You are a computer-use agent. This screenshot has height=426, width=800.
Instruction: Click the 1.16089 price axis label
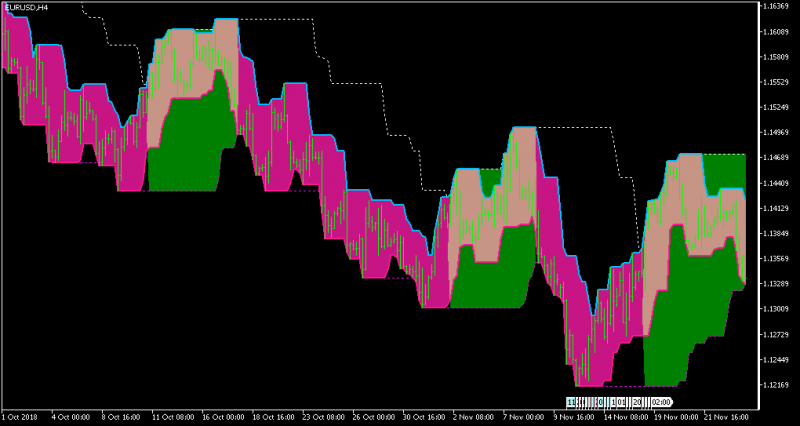[774, 32]
